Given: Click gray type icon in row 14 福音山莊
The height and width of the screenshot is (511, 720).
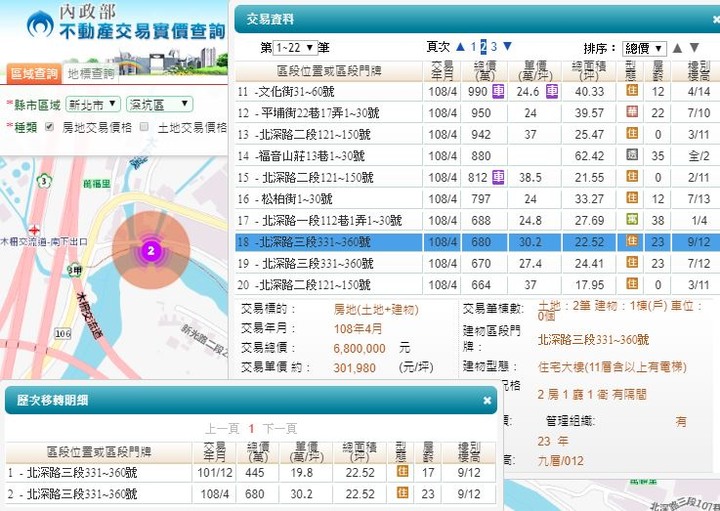Looking at the screenshot, I should tap(632, 155).
